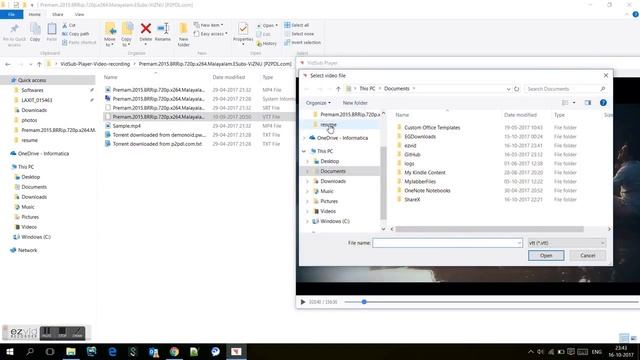Open Move to in ribbon

point(110,34)
